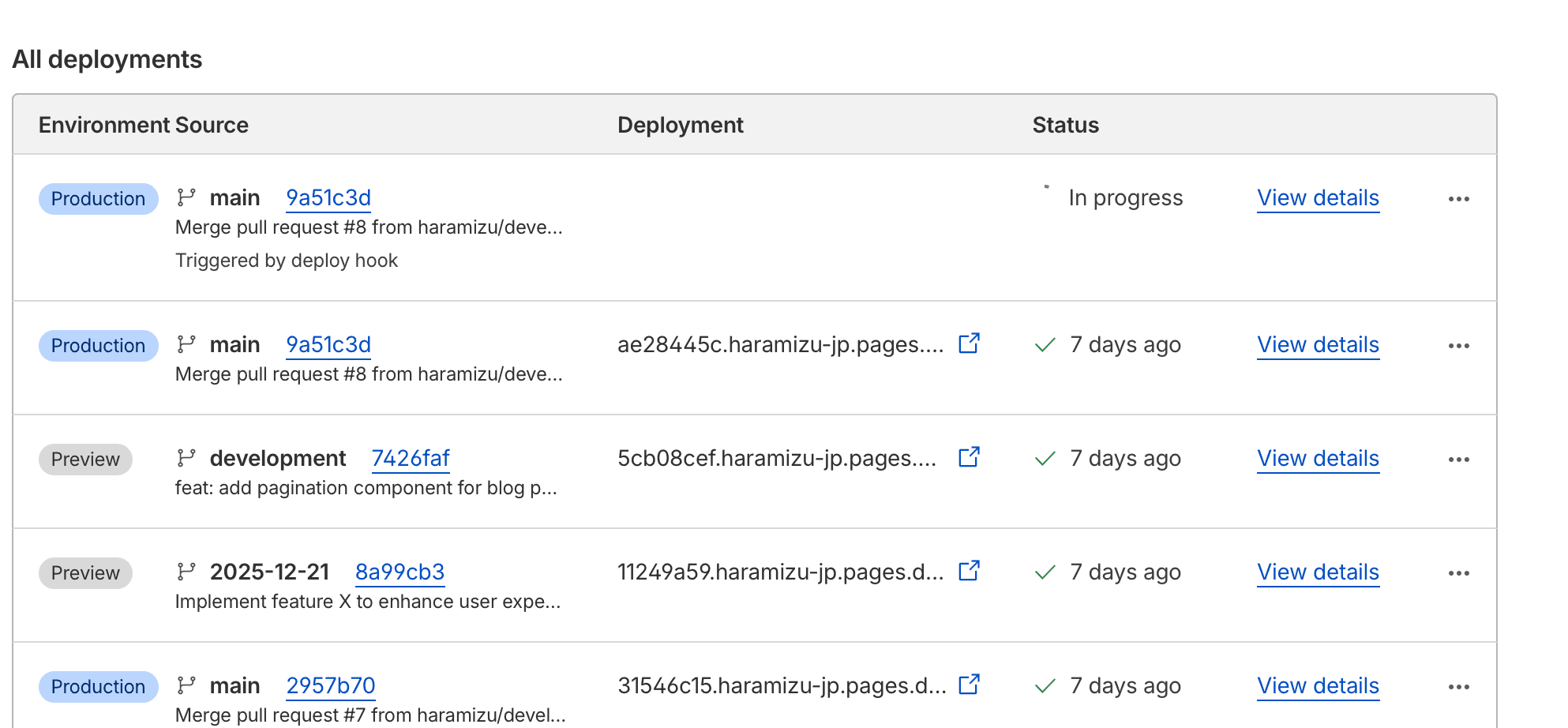Open commit 8a99cb3 link

click(400, 572)
